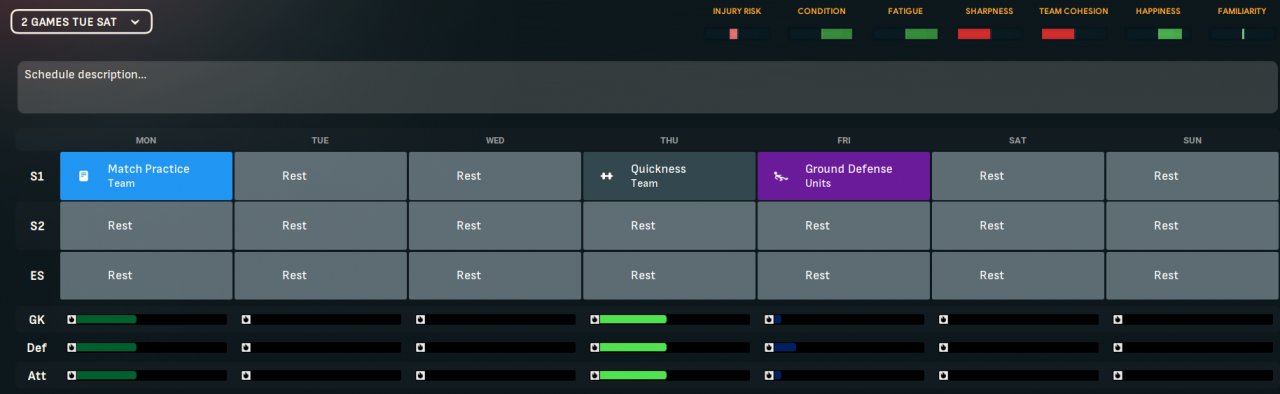Click the Def intensity icon for Wednesday
This screenshot has width=1280, height=394.
420,348
